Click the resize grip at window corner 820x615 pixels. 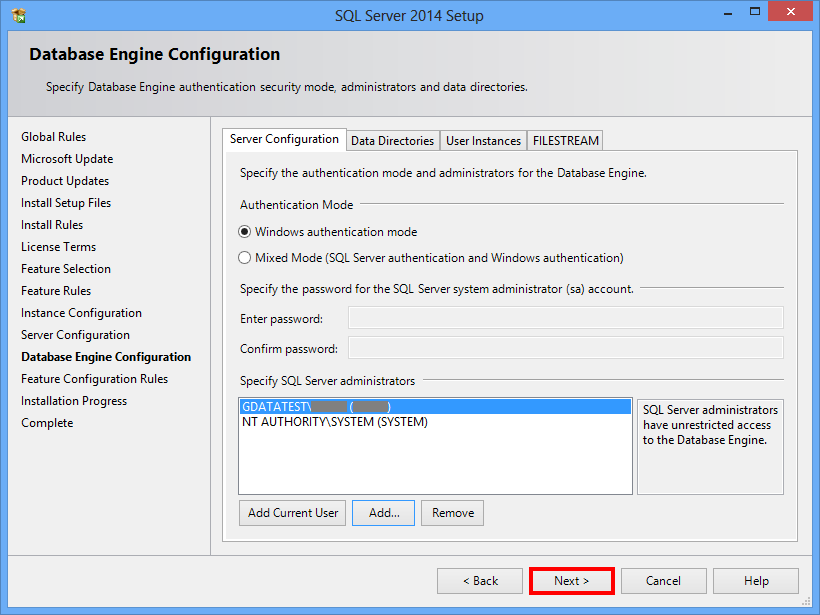(x=806, y=602)
